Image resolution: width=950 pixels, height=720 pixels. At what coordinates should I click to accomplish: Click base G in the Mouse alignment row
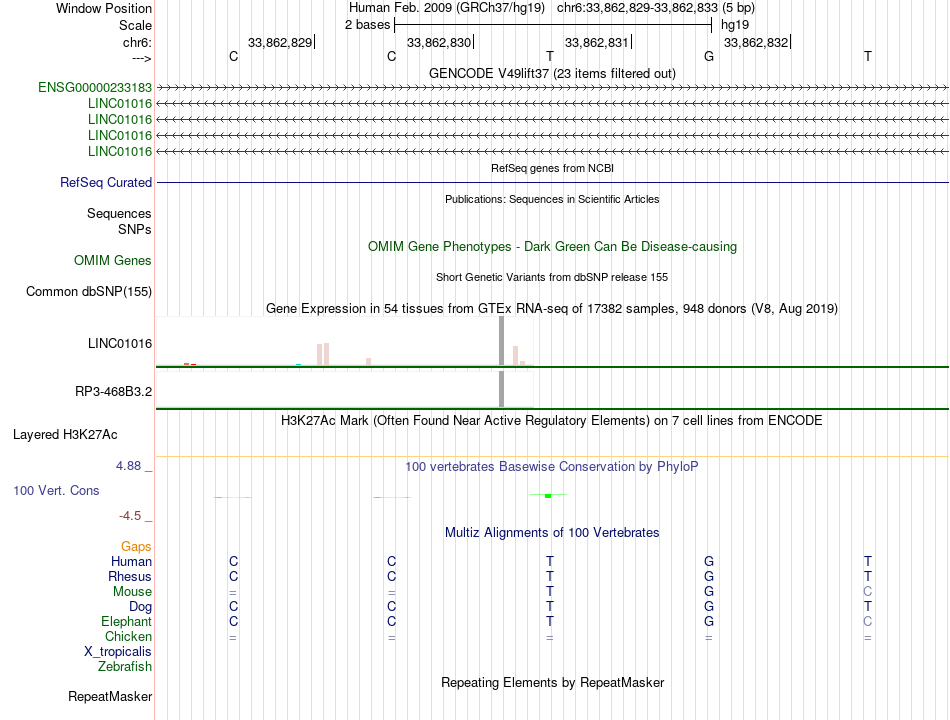[709, 592]
